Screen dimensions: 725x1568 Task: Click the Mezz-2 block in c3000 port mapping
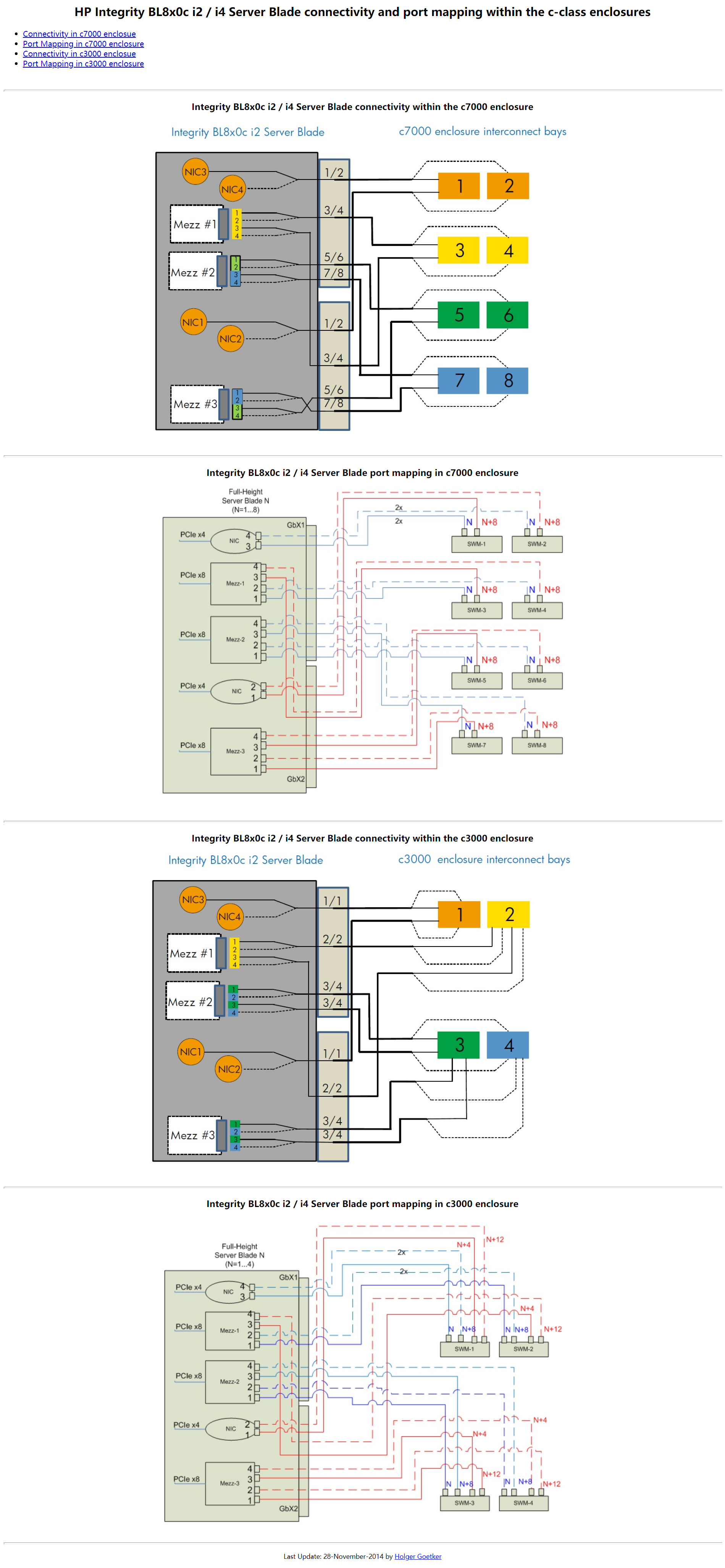coord(230,1382)
